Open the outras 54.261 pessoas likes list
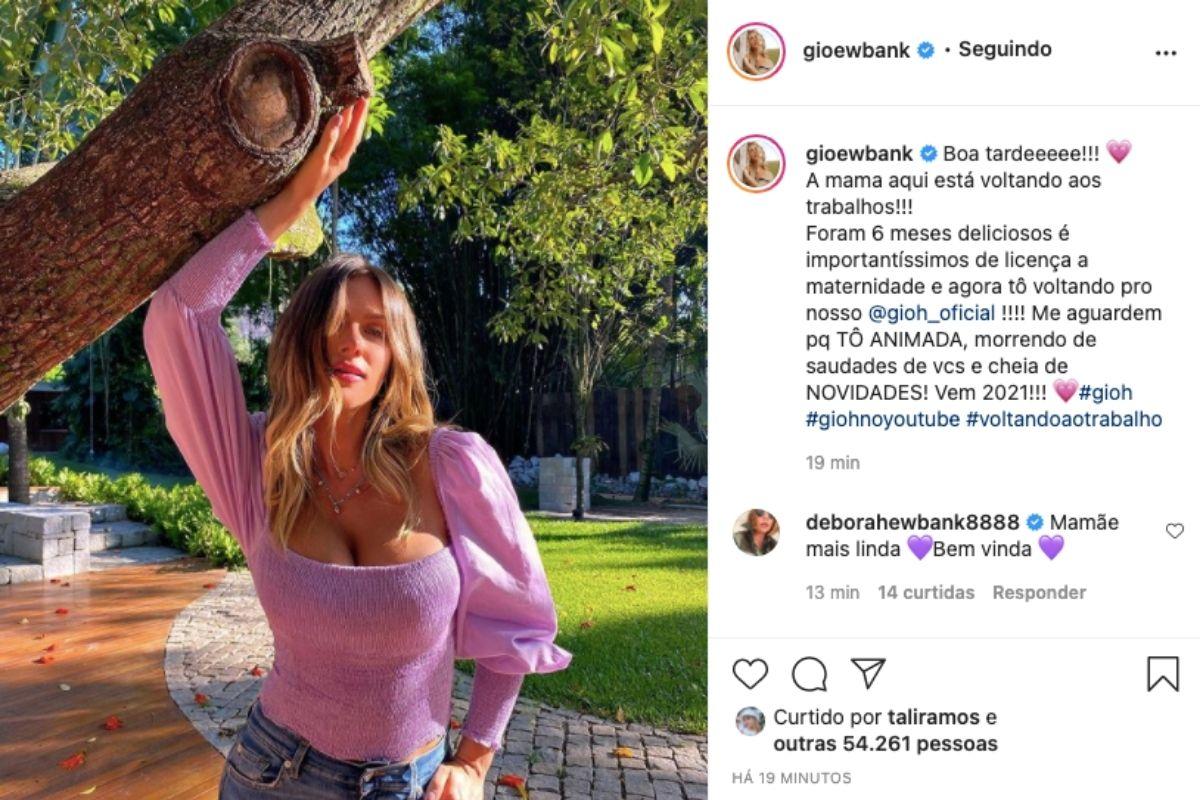 pos(886,744)
